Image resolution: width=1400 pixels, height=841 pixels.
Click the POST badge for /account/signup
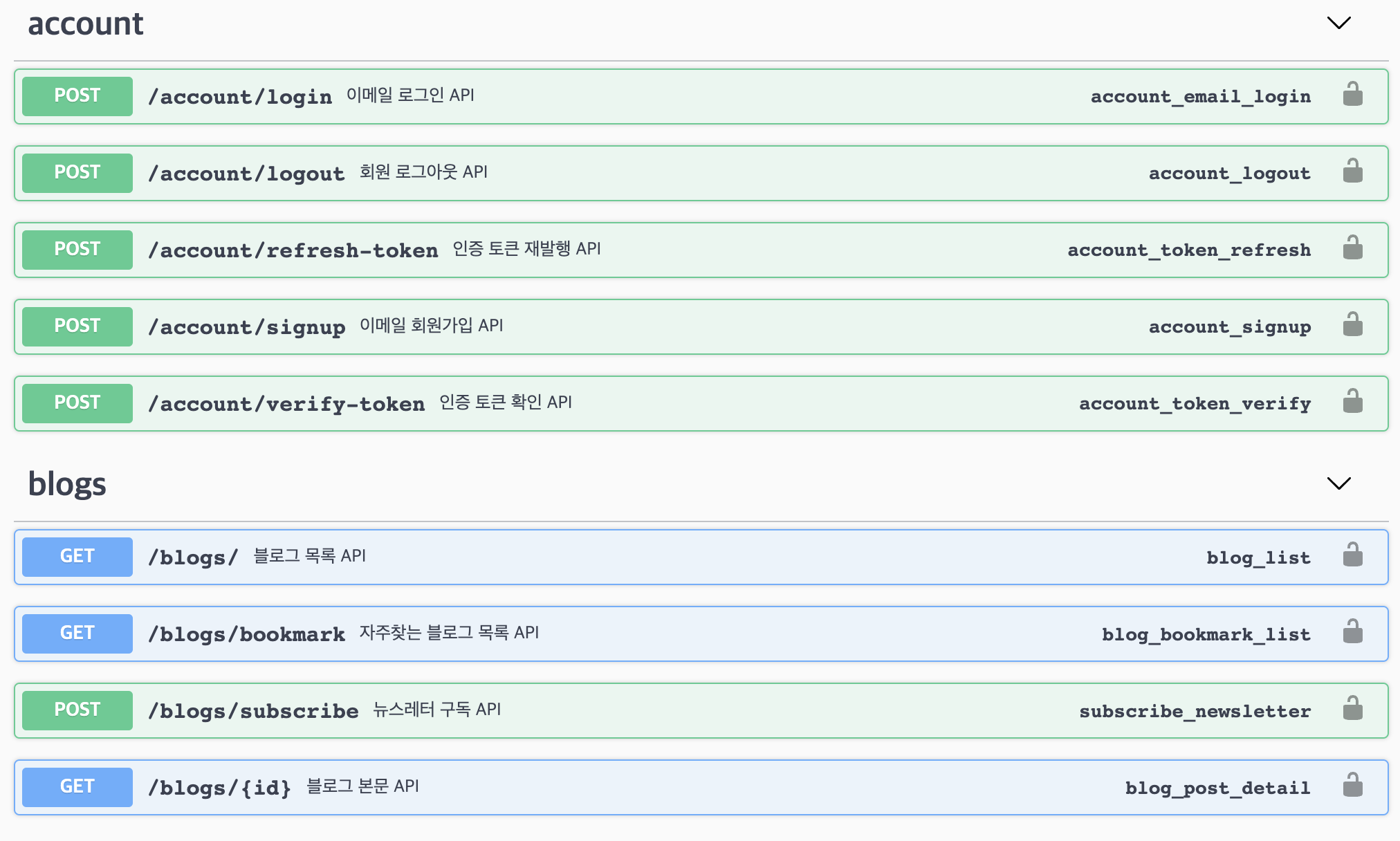[77, 326]
